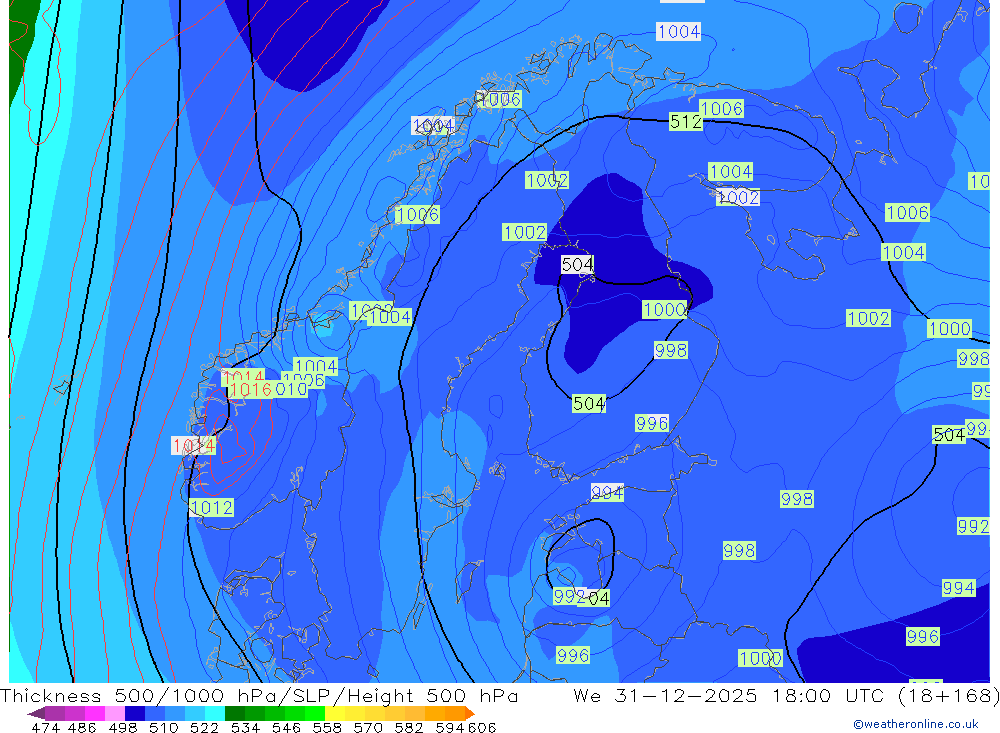Click the white-background 504 contour label
This screenshot has width=1000, height=733.
click(x=578, y=264)
